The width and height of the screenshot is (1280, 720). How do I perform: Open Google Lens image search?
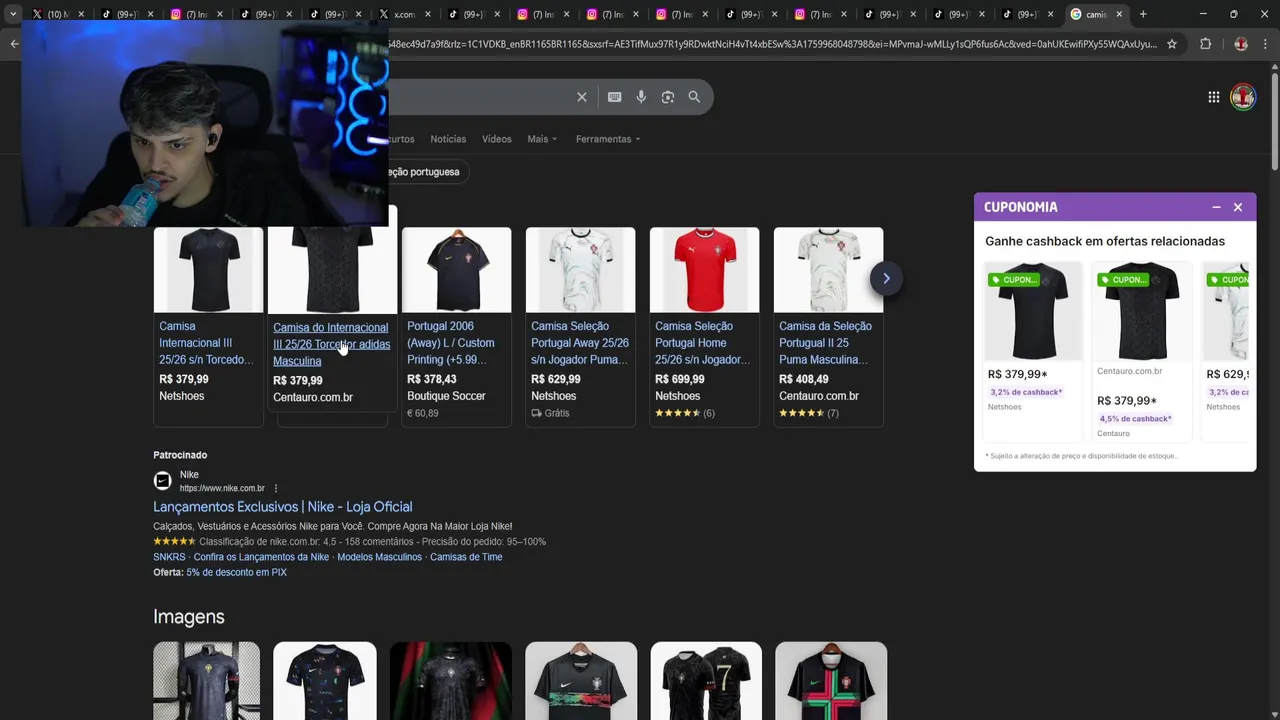pyautogui.click(x=668, y=97)
